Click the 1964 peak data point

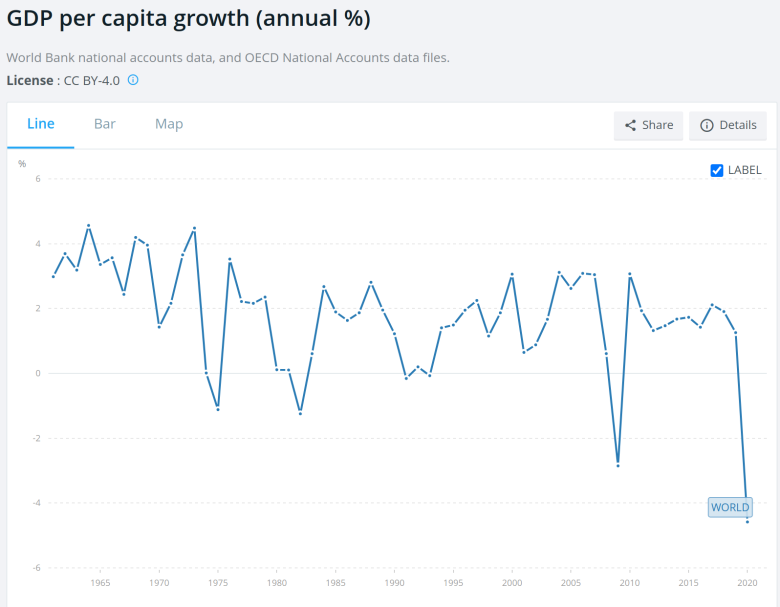tap(89, 225)
